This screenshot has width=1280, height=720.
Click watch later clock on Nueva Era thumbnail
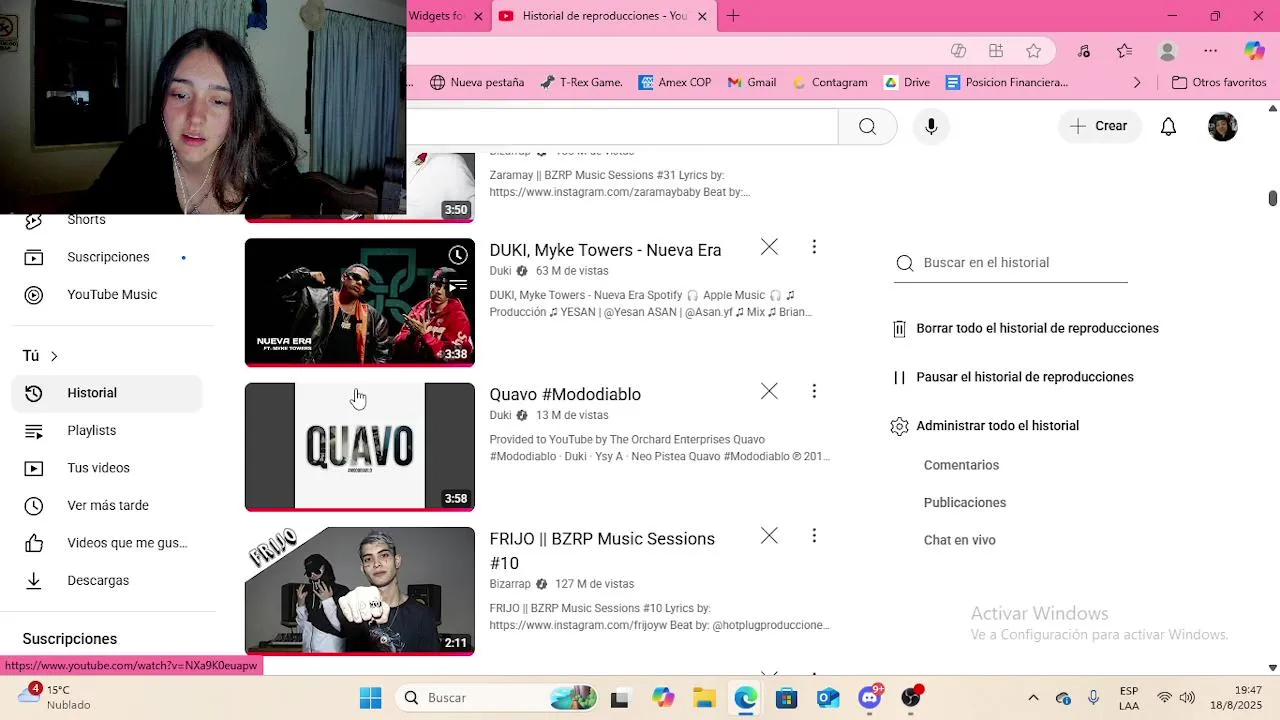point(458,255)
